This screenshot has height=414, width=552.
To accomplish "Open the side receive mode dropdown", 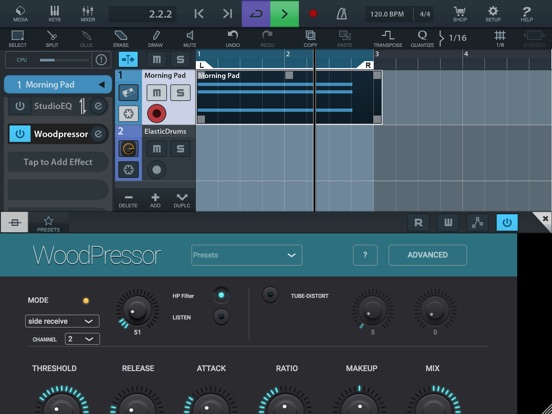I will (62, 321).
